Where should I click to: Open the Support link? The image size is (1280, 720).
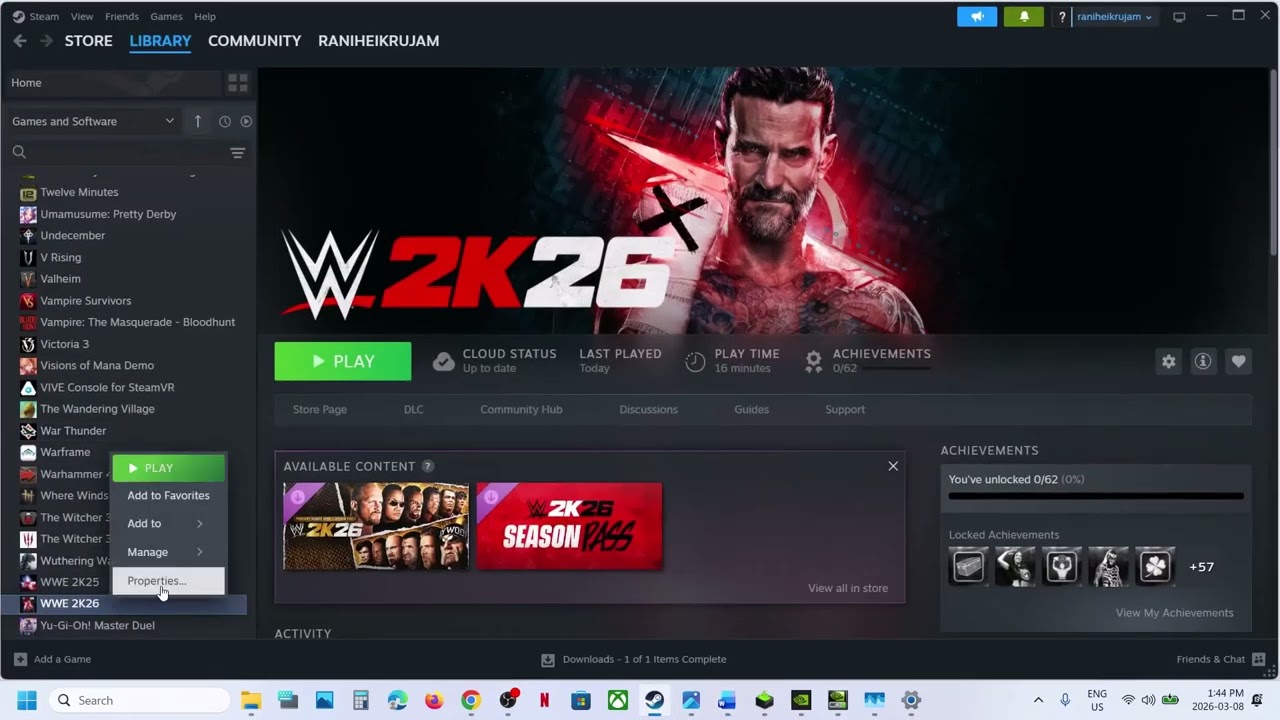845,409
